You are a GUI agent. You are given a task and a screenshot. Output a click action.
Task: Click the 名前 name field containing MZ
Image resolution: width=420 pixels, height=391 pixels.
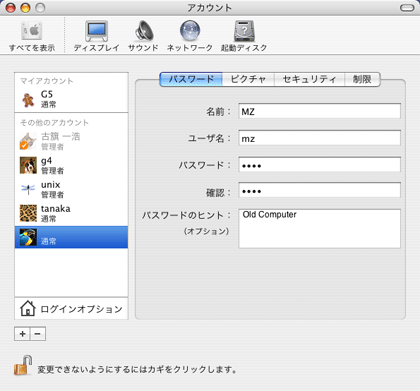point(319,111)
